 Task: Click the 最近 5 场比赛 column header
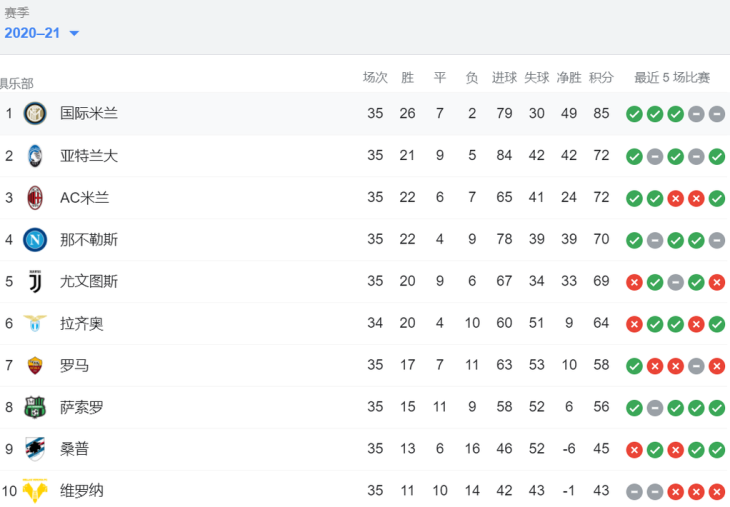[672, 77]
